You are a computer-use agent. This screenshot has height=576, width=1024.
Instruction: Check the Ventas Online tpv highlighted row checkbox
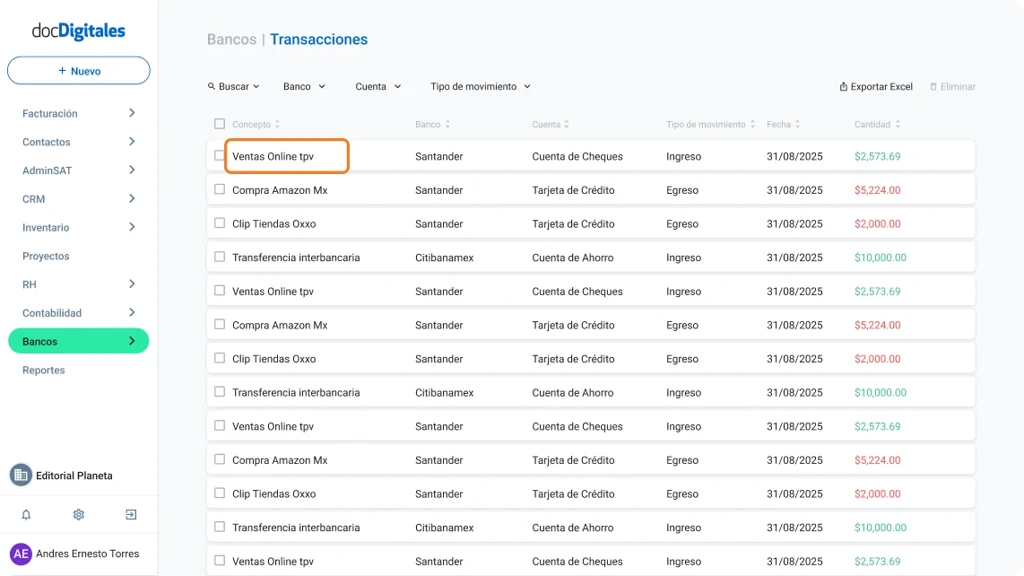click(218, 156)
